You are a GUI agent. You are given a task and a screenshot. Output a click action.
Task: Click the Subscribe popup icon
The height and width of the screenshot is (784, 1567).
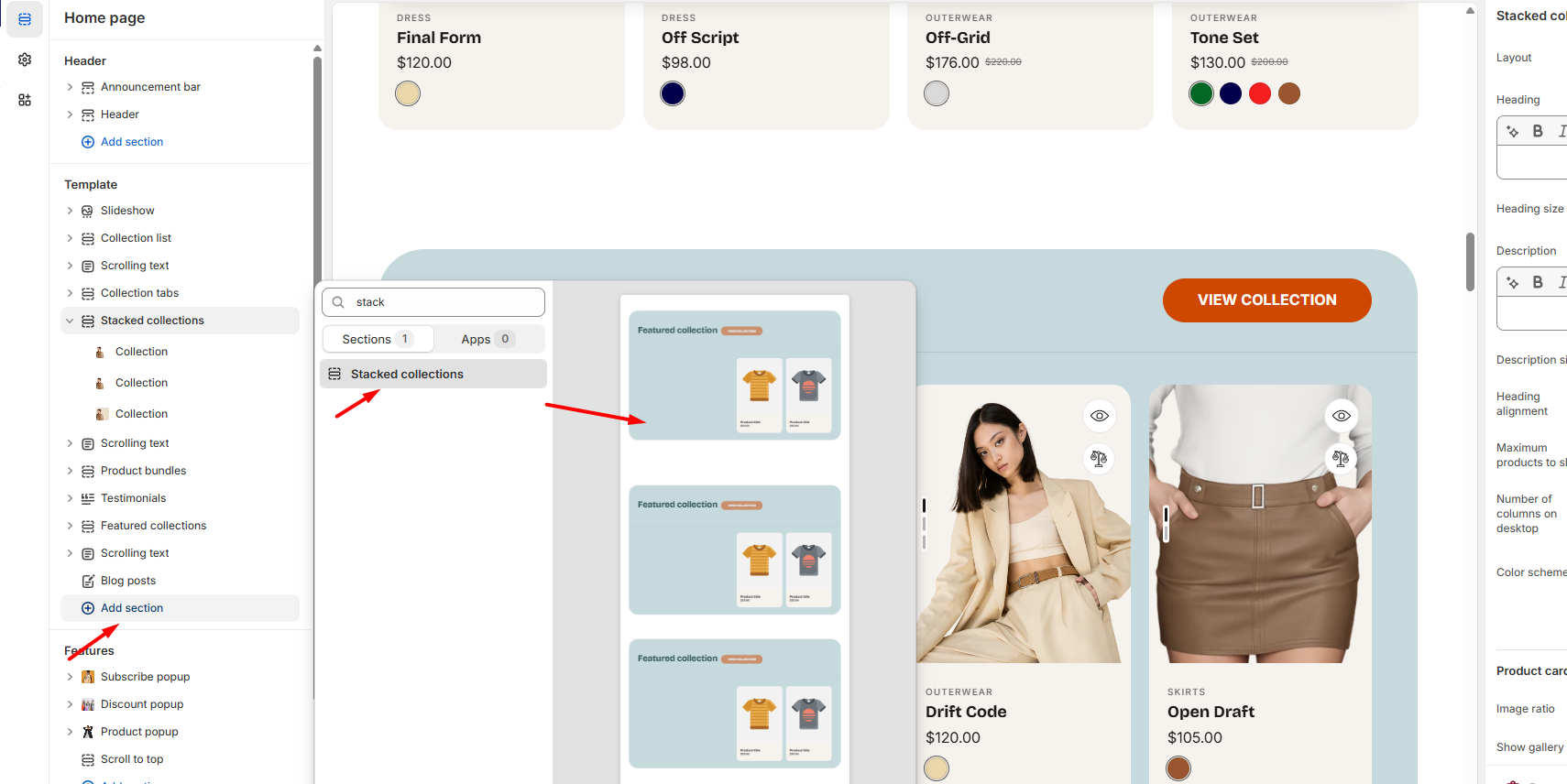click(88, 677)
